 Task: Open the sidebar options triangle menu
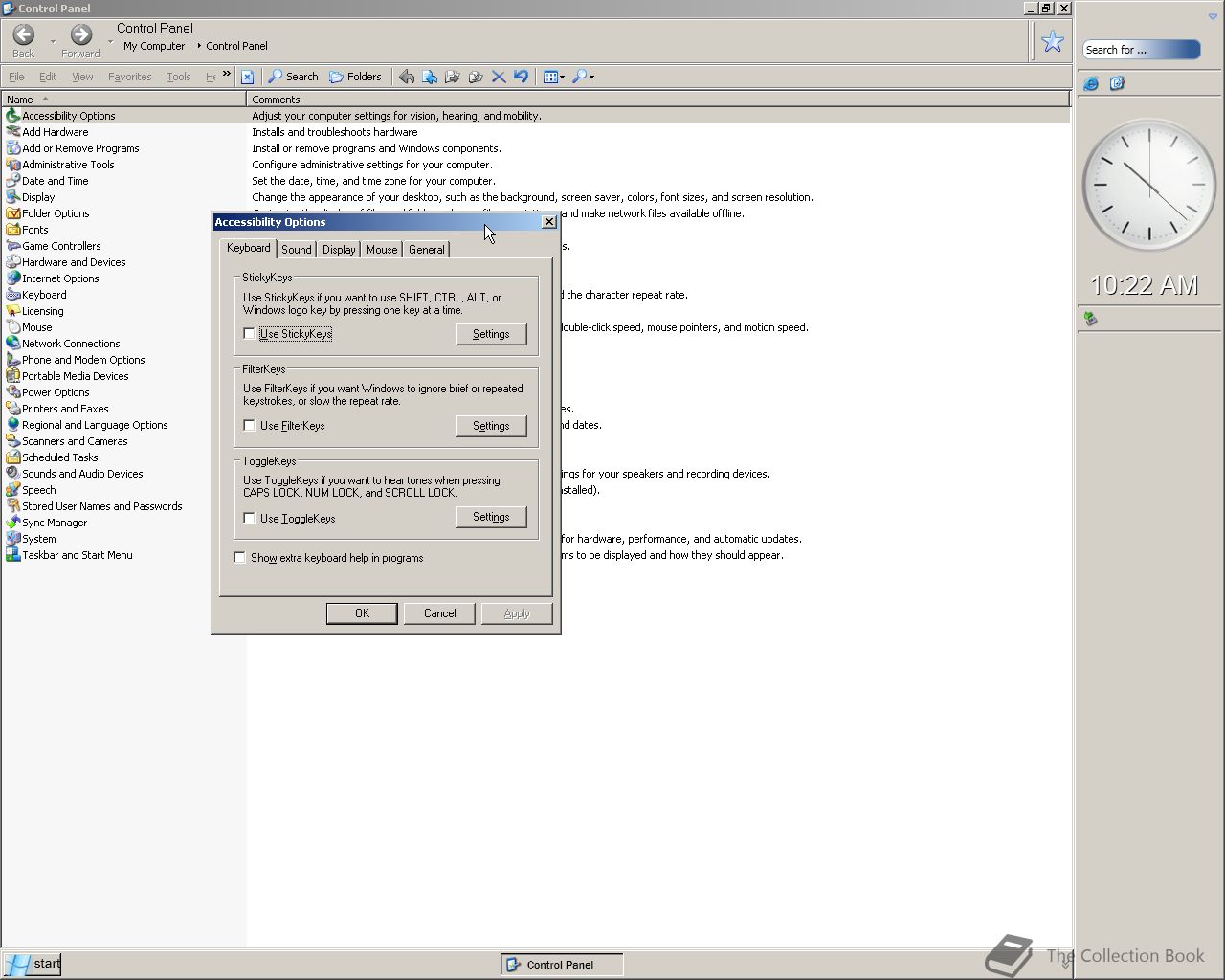pyautogui.click(x=1213, y=16)
